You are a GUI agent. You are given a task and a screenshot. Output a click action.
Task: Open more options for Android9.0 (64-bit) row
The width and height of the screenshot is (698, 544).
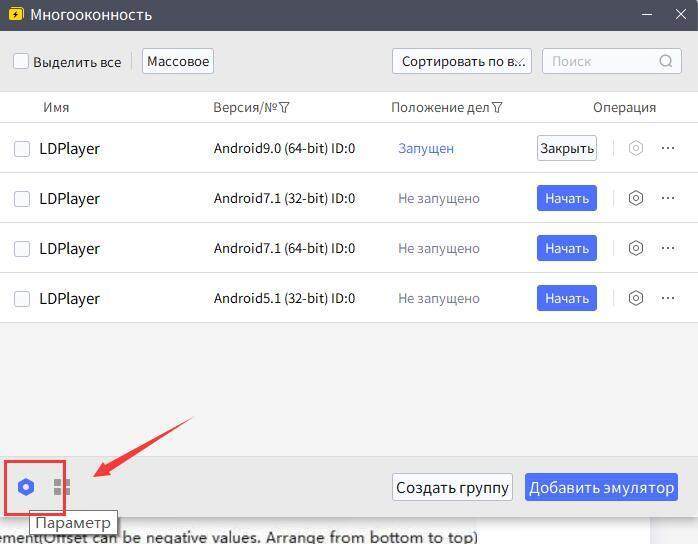click(668, 148)
